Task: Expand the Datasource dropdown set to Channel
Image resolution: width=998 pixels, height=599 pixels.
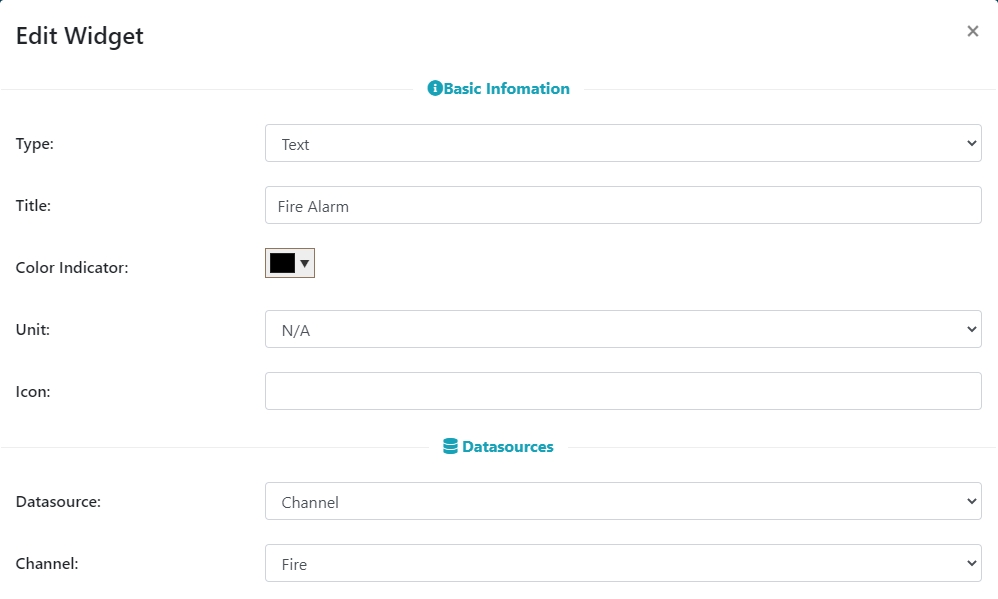Action: point(622,502)
